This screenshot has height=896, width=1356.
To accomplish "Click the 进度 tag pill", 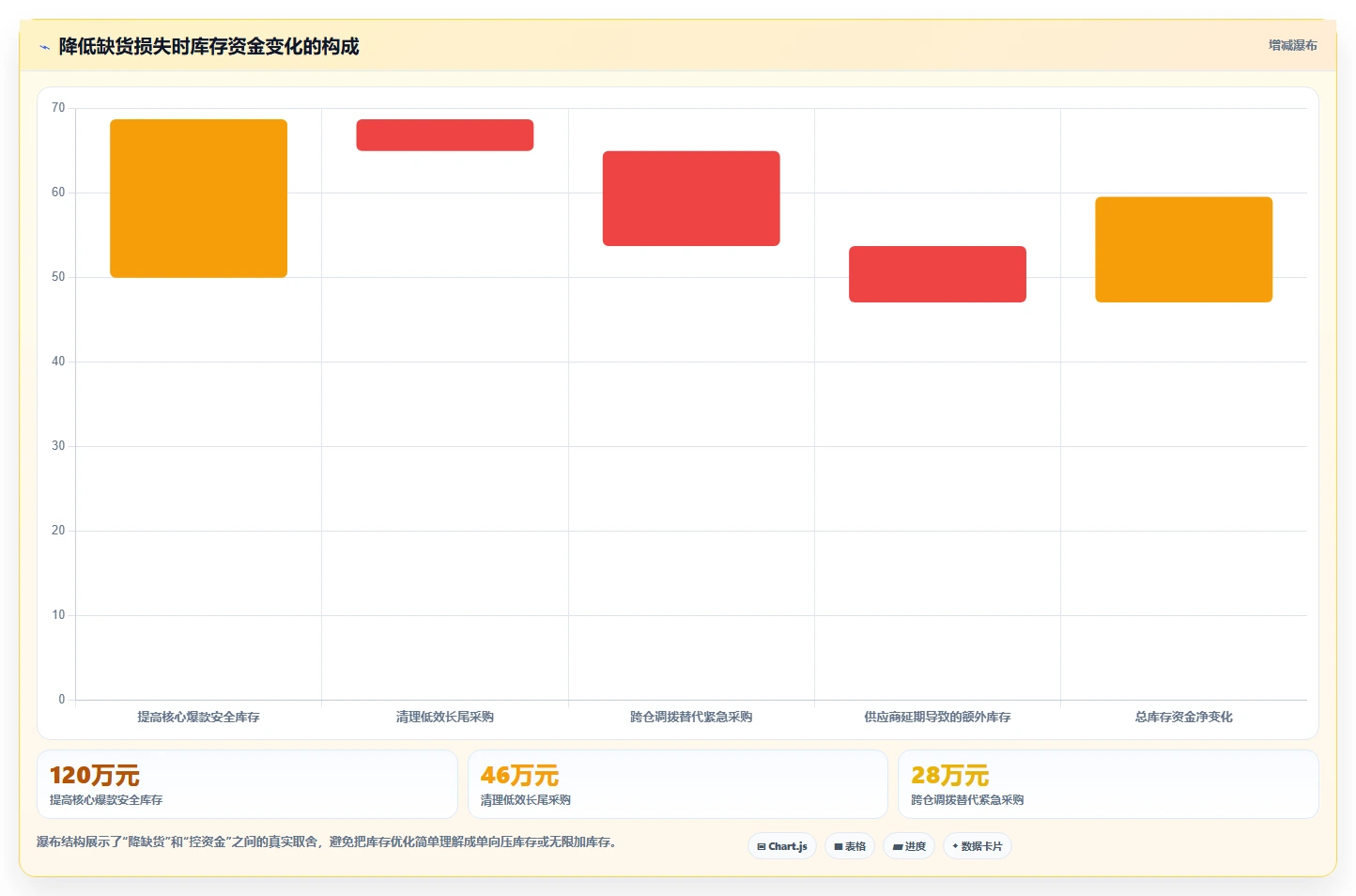I will [x=909, y=846].
